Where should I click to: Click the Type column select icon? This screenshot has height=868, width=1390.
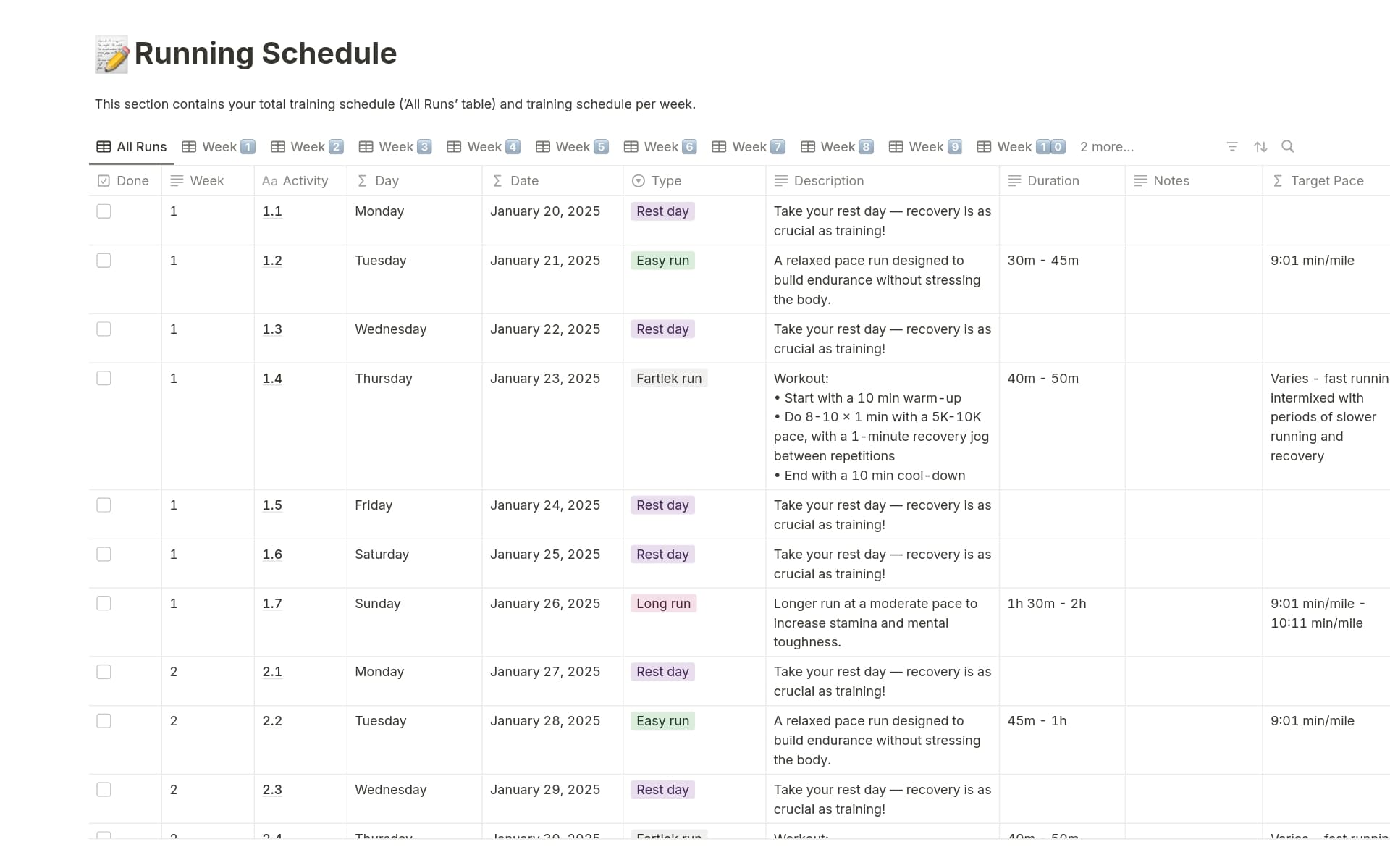click(x=639, y=181)
